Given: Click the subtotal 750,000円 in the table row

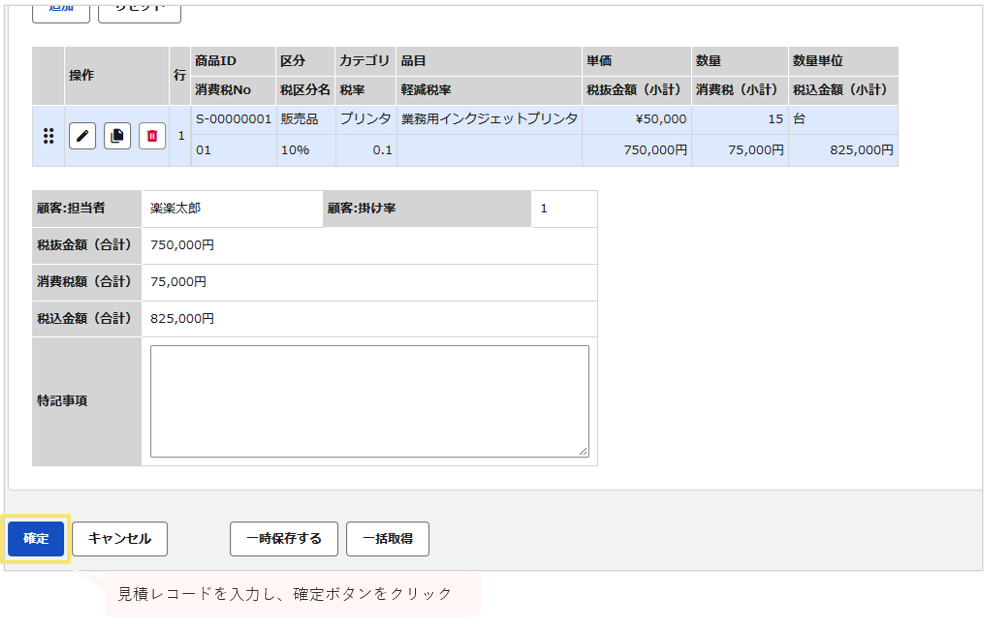Looking at the screenshot, I should [655, 150].
